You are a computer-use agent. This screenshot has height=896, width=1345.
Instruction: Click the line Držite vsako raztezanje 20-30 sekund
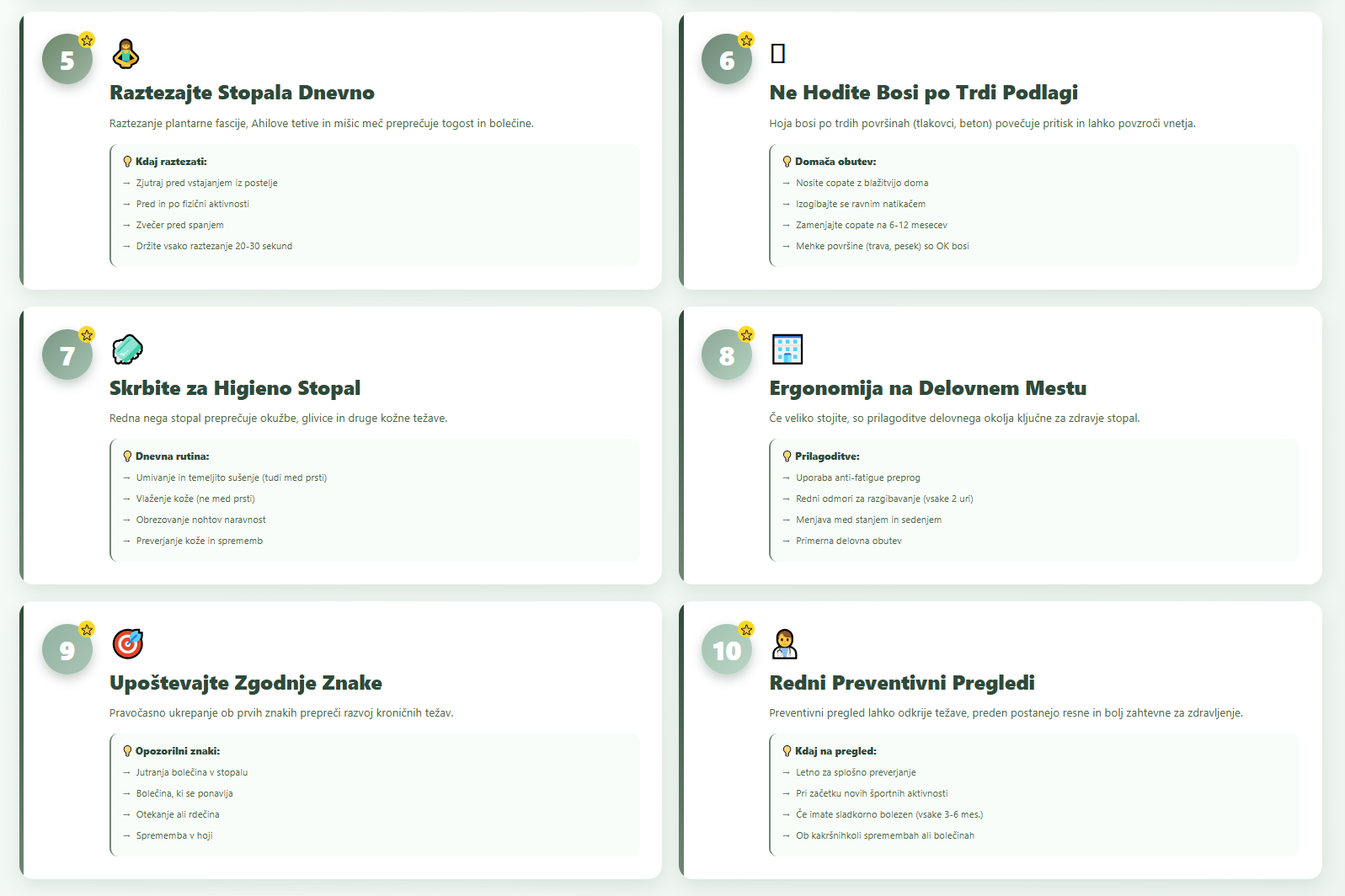click(x=214, y=246)
